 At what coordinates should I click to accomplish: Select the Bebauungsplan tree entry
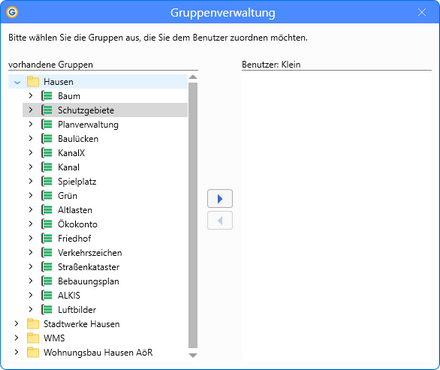pyautogui.click(x=88, y=281)
